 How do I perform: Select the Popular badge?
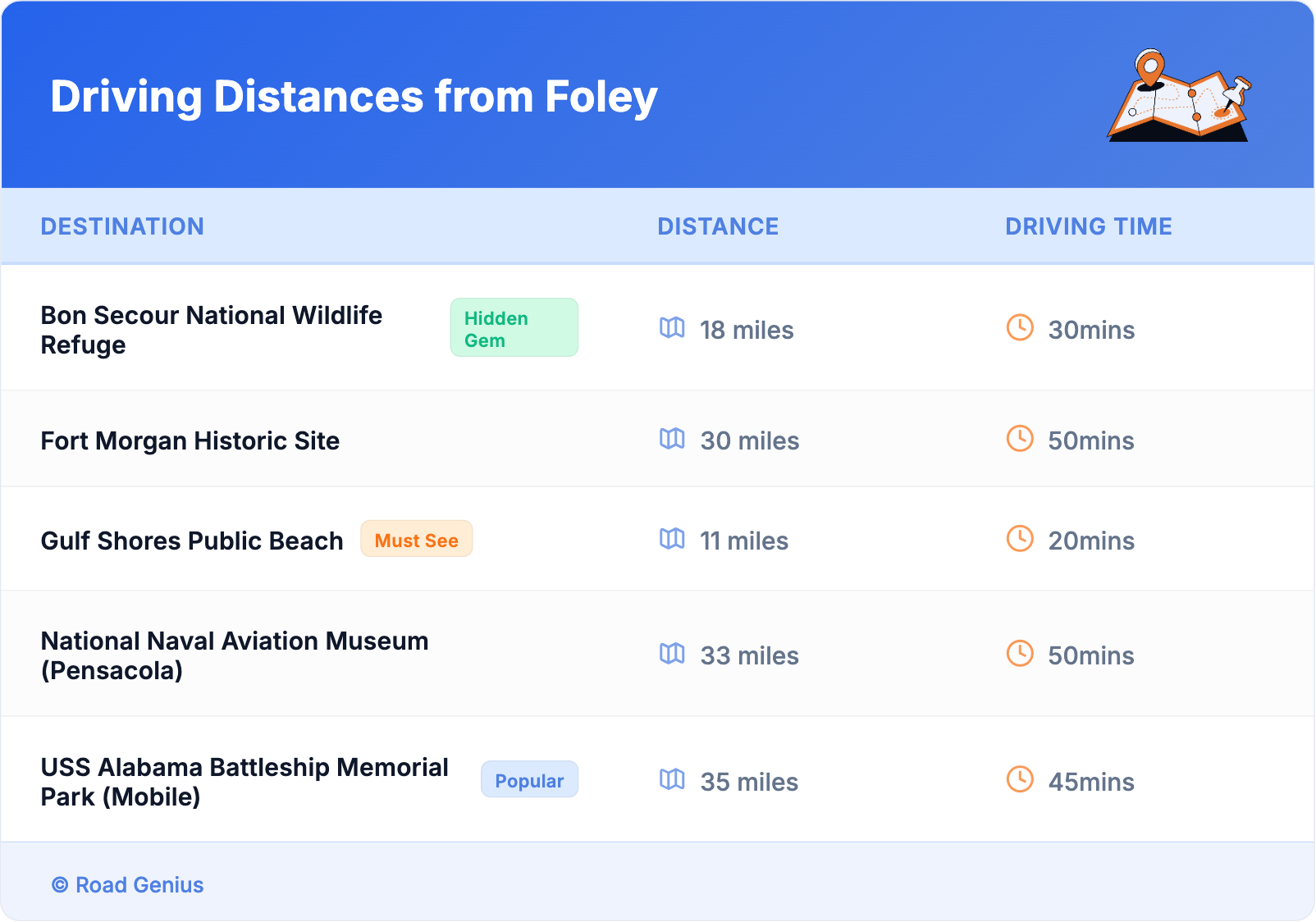529,780
